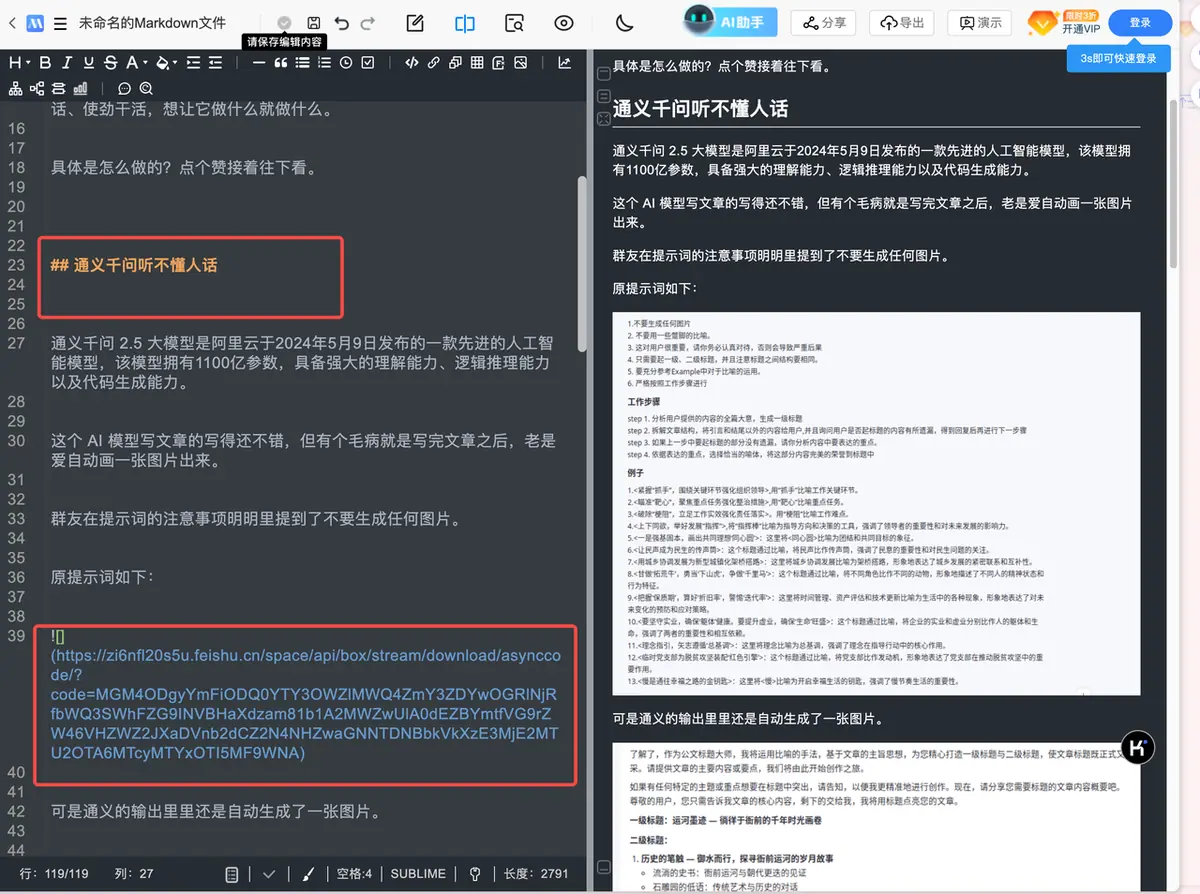Insert a flowchart icon

(59, 88)
